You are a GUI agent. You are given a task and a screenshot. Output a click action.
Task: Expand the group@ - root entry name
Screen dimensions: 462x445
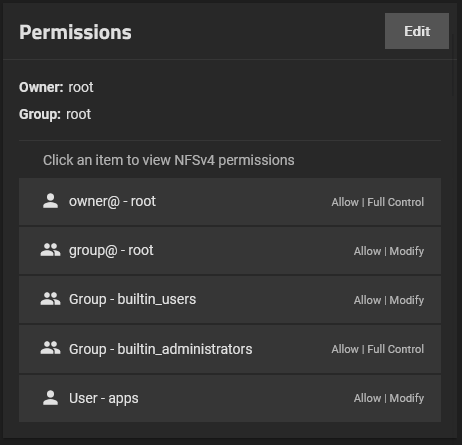pos(111,251)
